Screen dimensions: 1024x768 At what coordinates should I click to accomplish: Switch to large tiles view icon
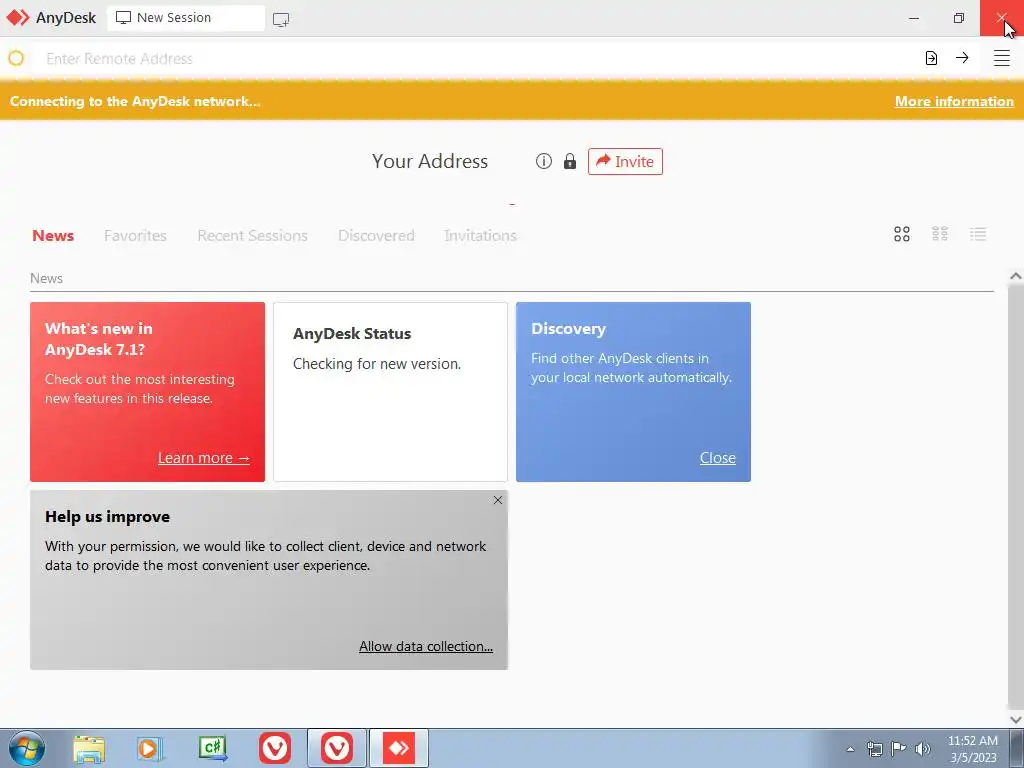click(902, 234)
